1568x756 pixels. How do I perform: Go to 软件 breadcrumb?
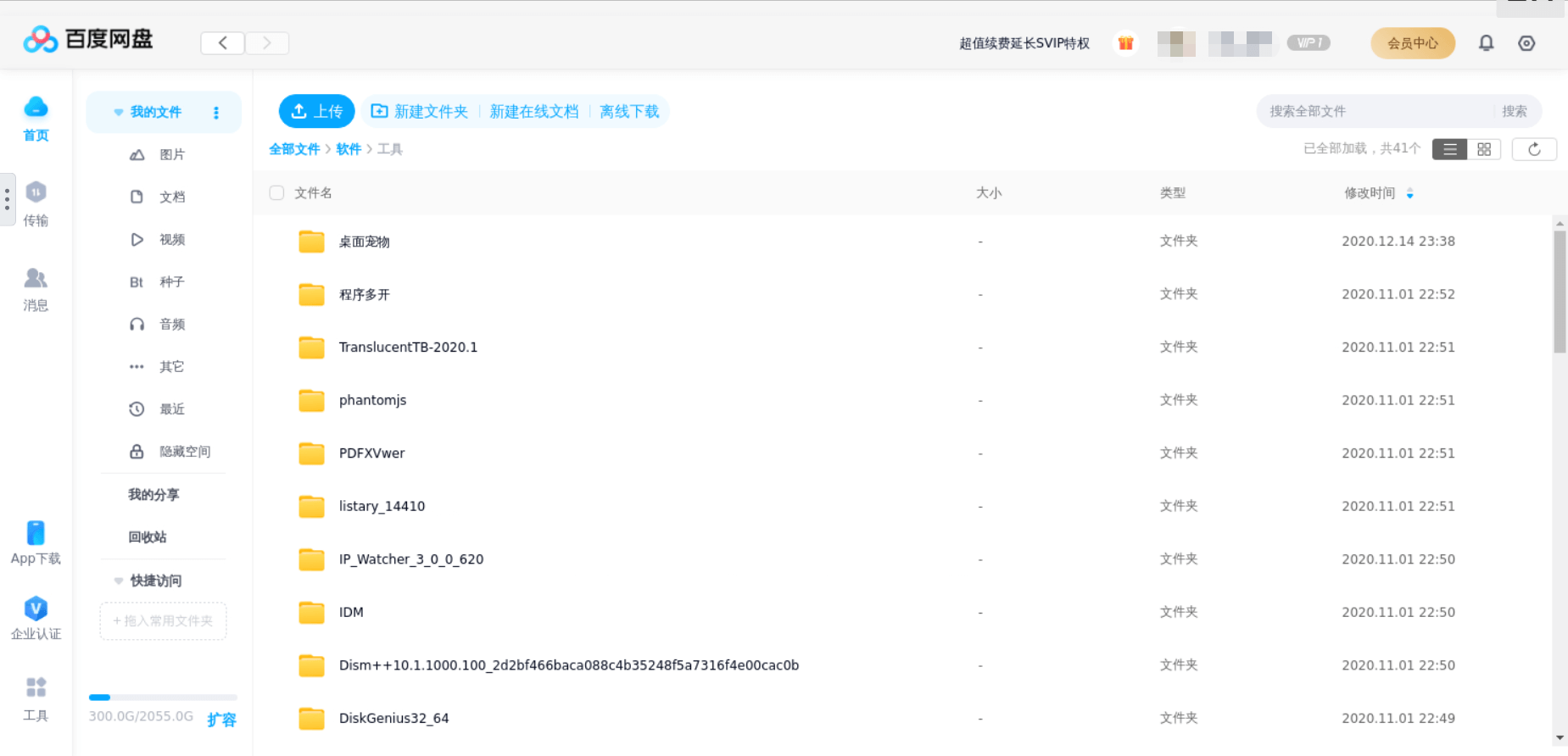point(349,149)
